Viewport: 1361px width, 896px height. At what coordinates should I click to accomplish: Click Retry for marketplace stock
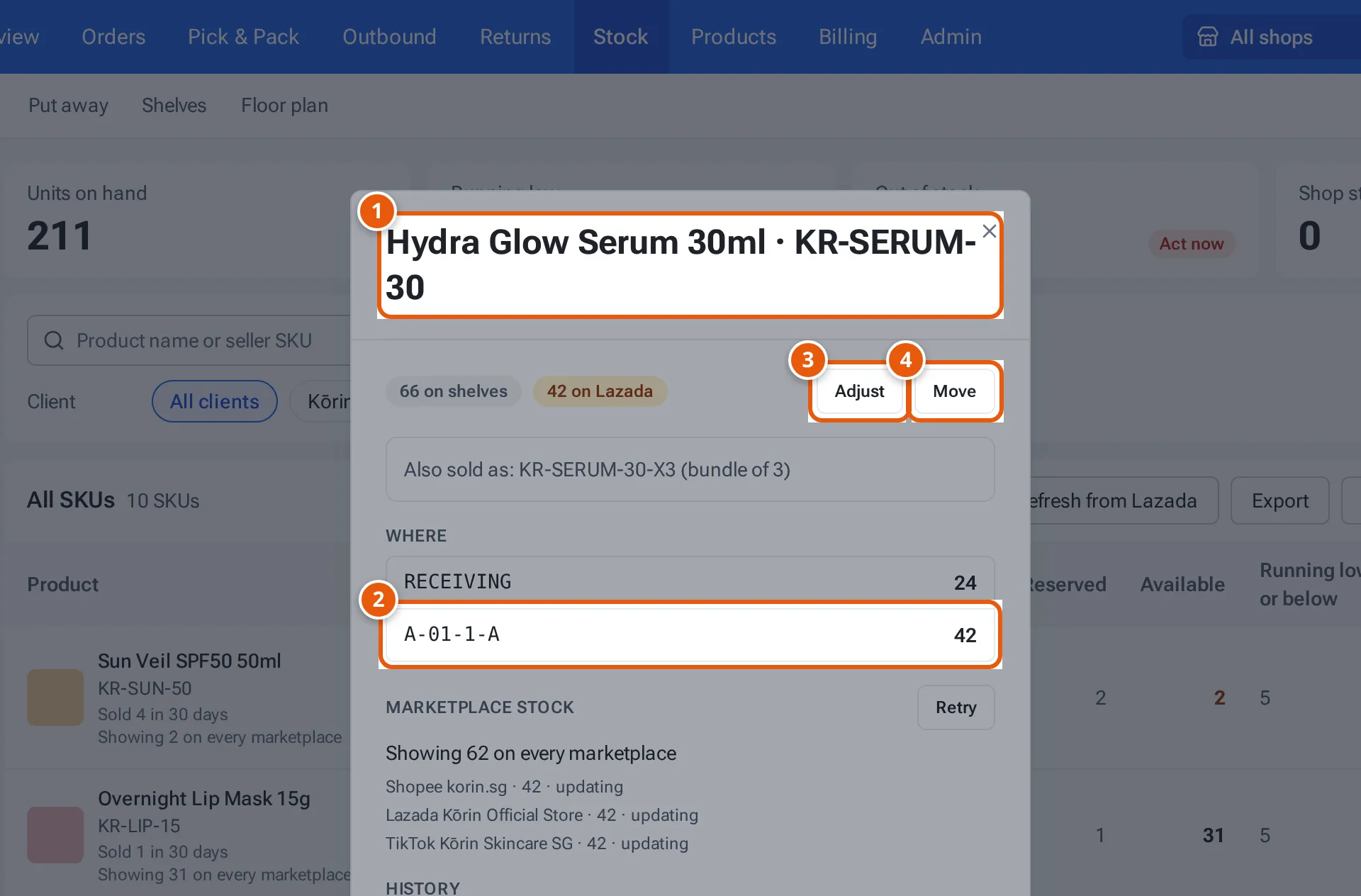tap(956, 707)
